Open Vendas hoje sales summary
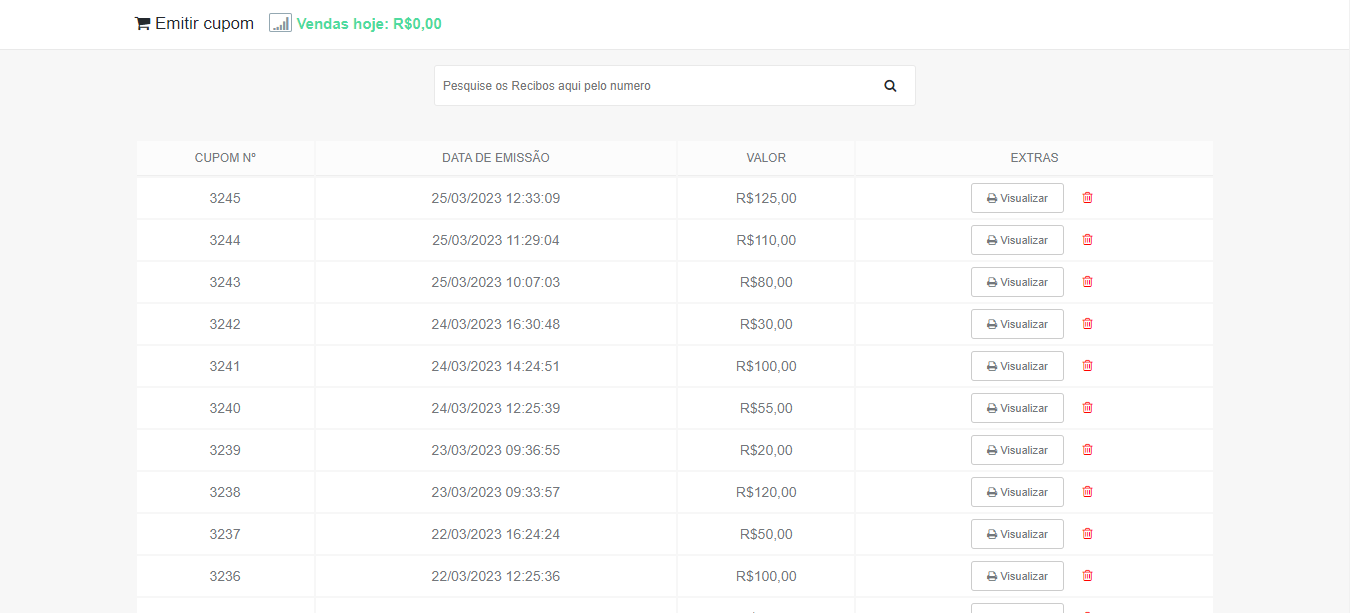 tap(369, 24)
